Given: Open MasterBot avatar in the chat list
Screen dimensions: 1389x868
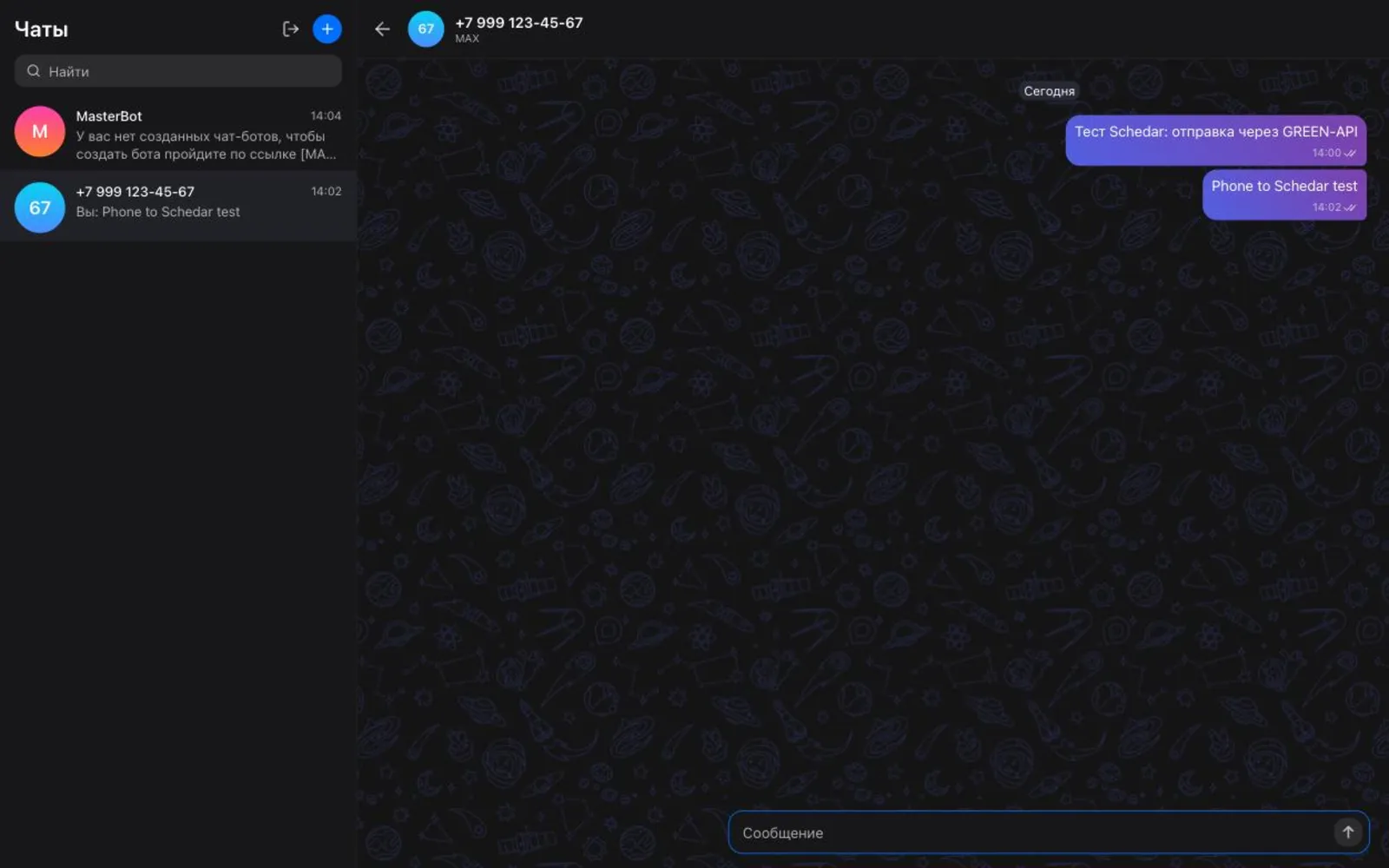Looking at the screenshot, I should point(40,131).
